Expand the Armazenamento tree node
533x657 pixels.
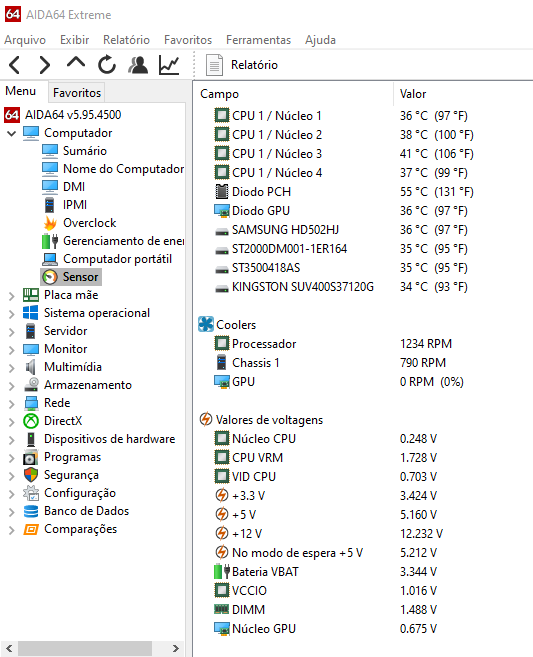(11, 386)
